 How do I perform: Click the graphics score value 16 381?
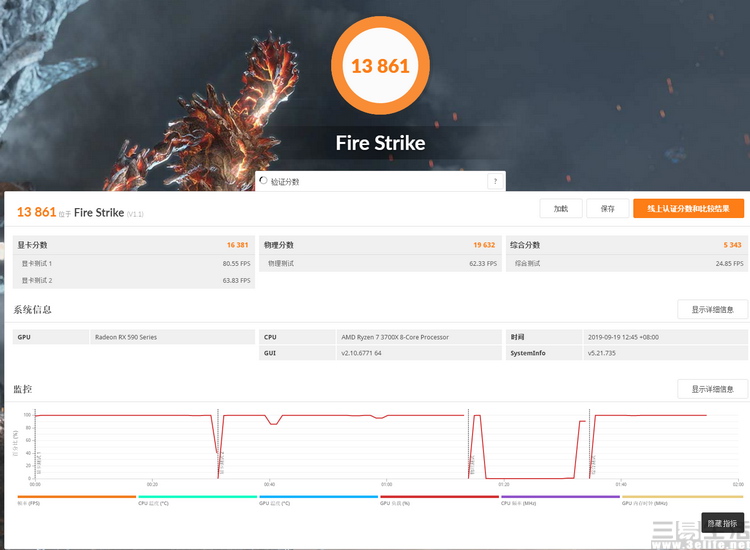point(237,245)
